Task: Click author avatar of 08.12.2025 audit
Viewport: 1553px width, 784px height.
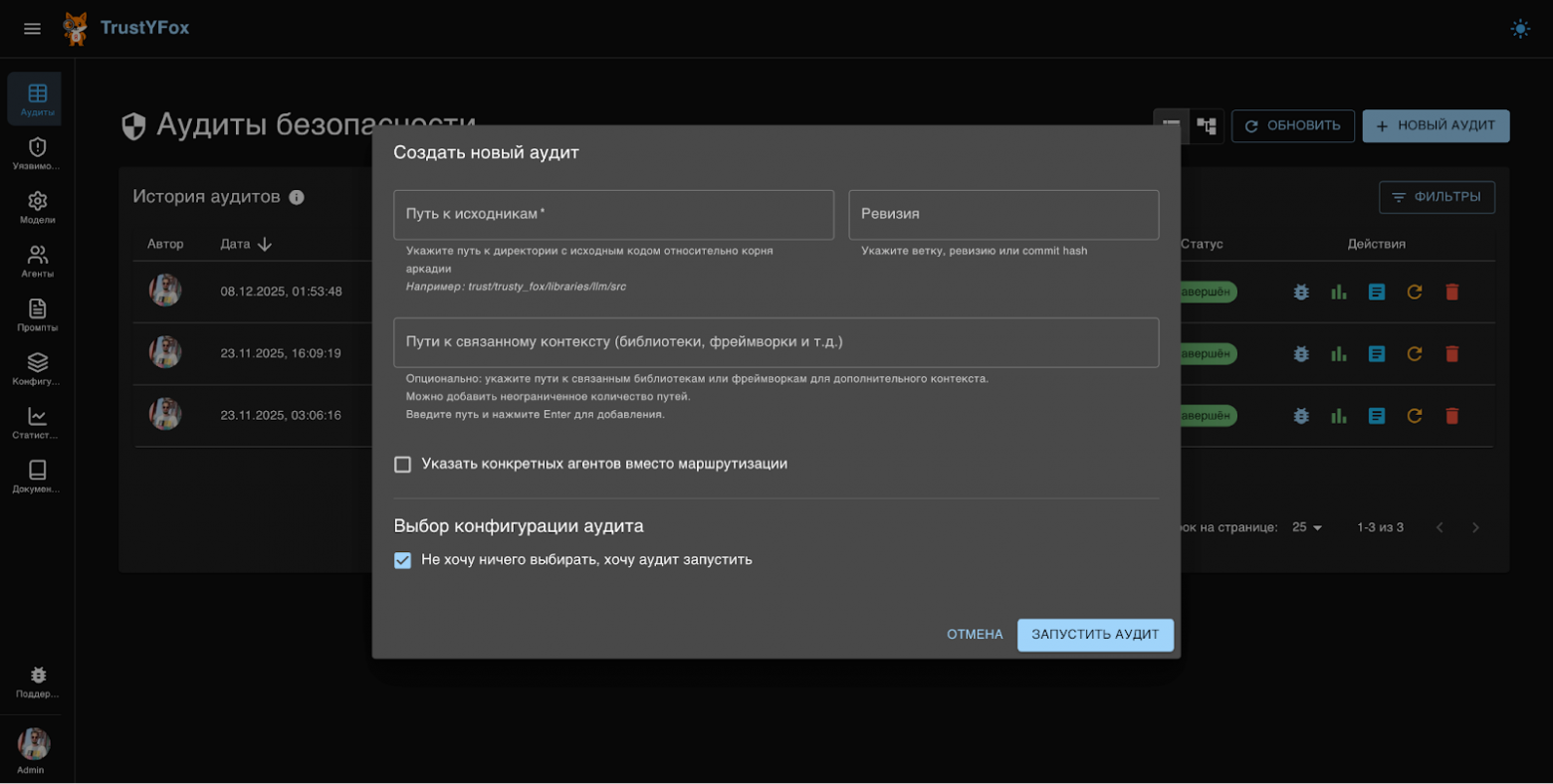Action: click(x=165, y=291)
